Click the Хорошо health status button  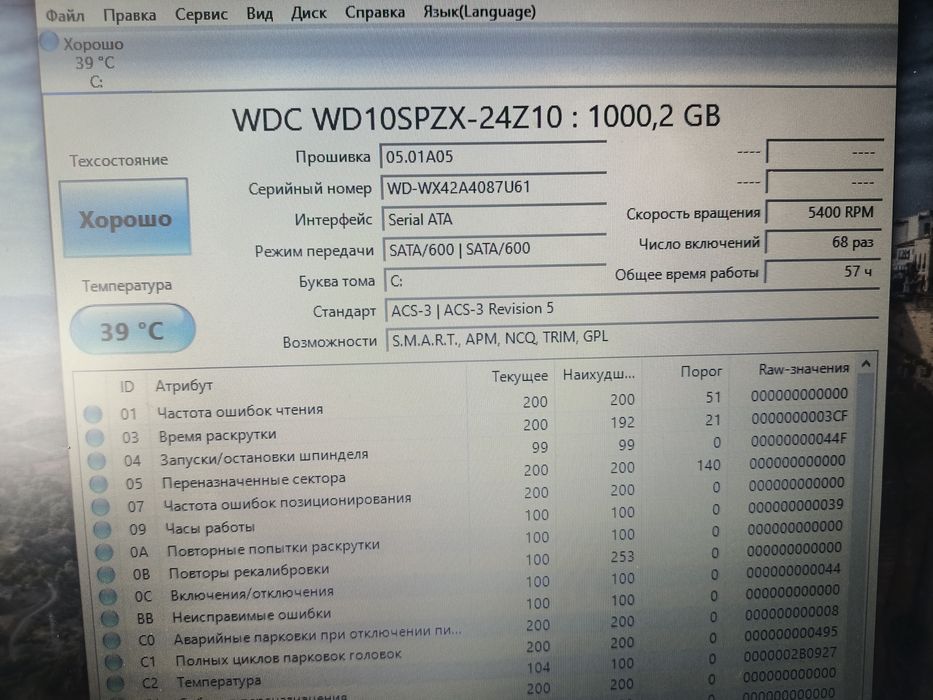point(125,218)
